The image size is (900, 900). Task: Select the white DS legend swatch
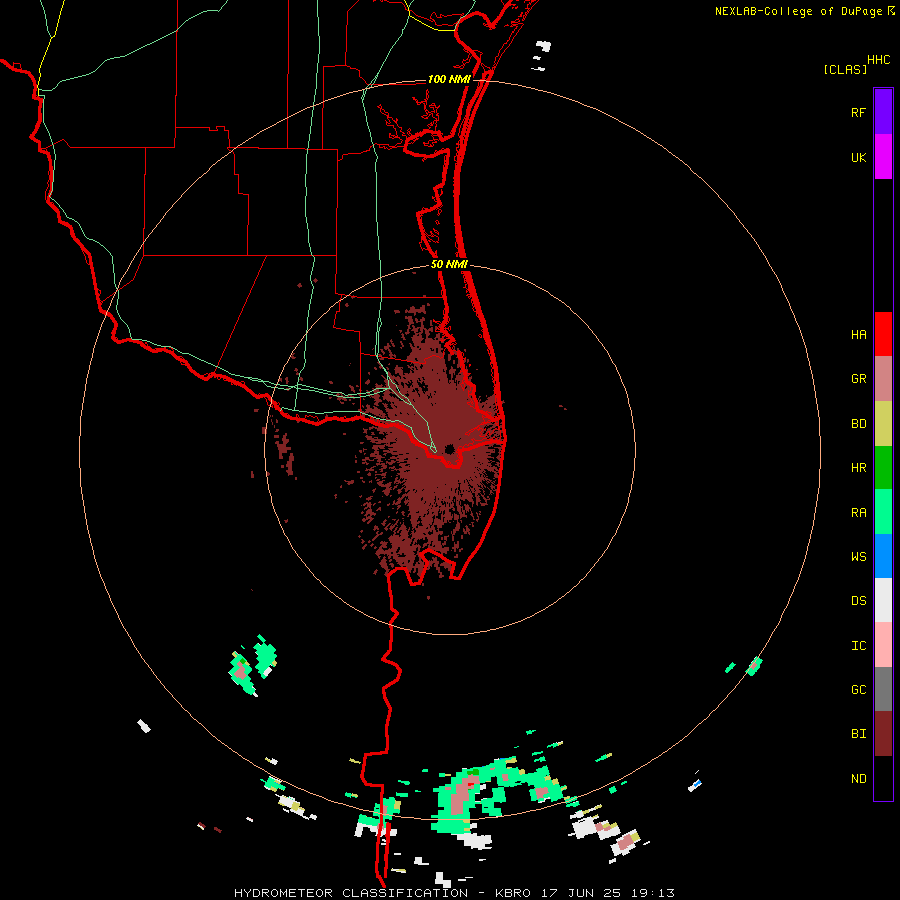click(x=883, y=600)
